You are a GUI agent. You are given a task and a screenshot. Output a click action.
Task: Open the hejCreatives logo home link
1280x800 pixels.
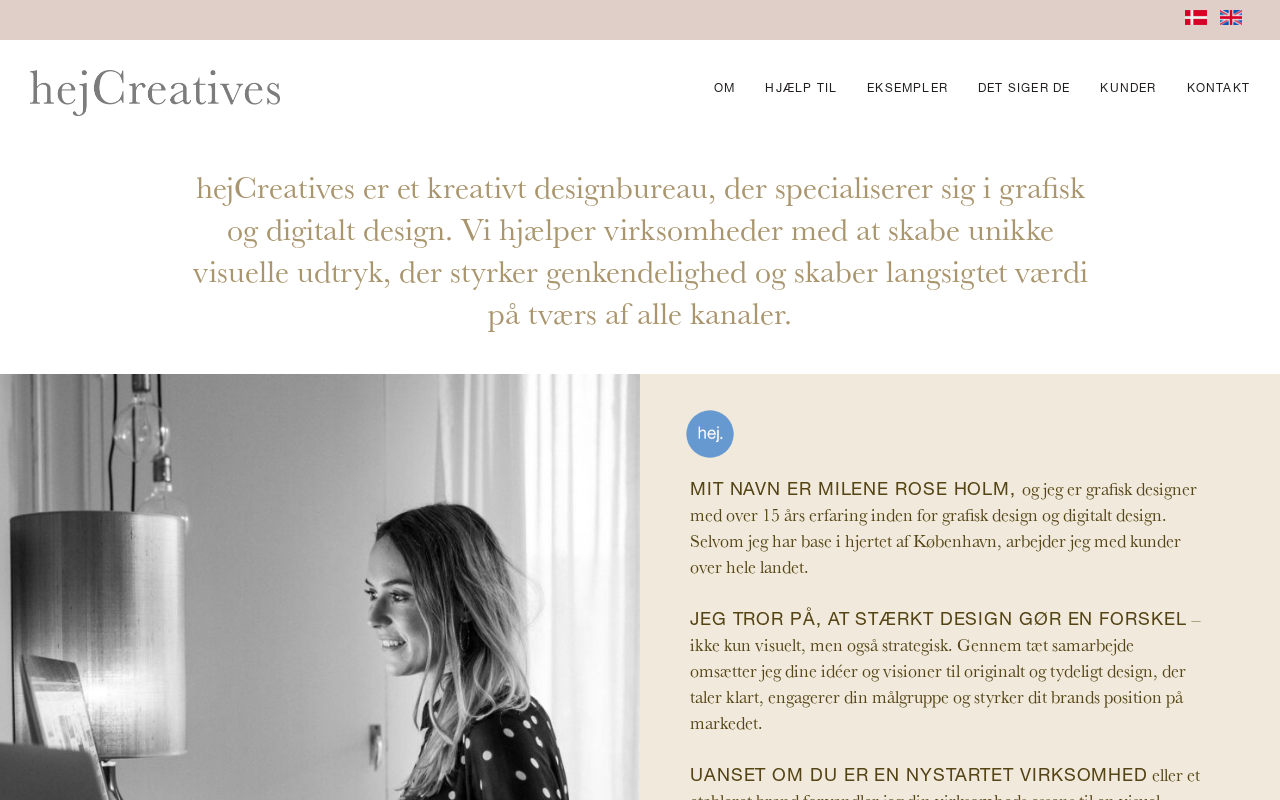pos(155,90)
